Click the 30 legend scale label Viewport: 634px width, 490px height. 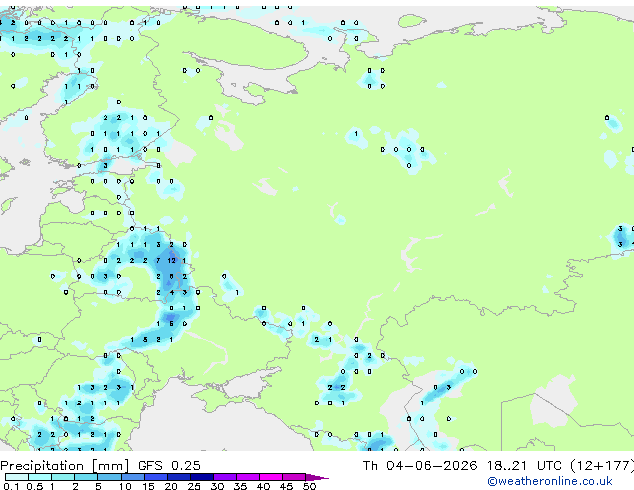(x=218, y=486)
